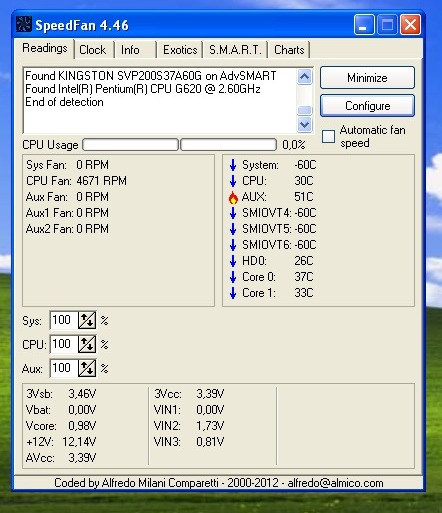Click the '3Vsb: 3,46V' voltage reading
The height and width of the screenshot is (513, 442).
(61, 394)
